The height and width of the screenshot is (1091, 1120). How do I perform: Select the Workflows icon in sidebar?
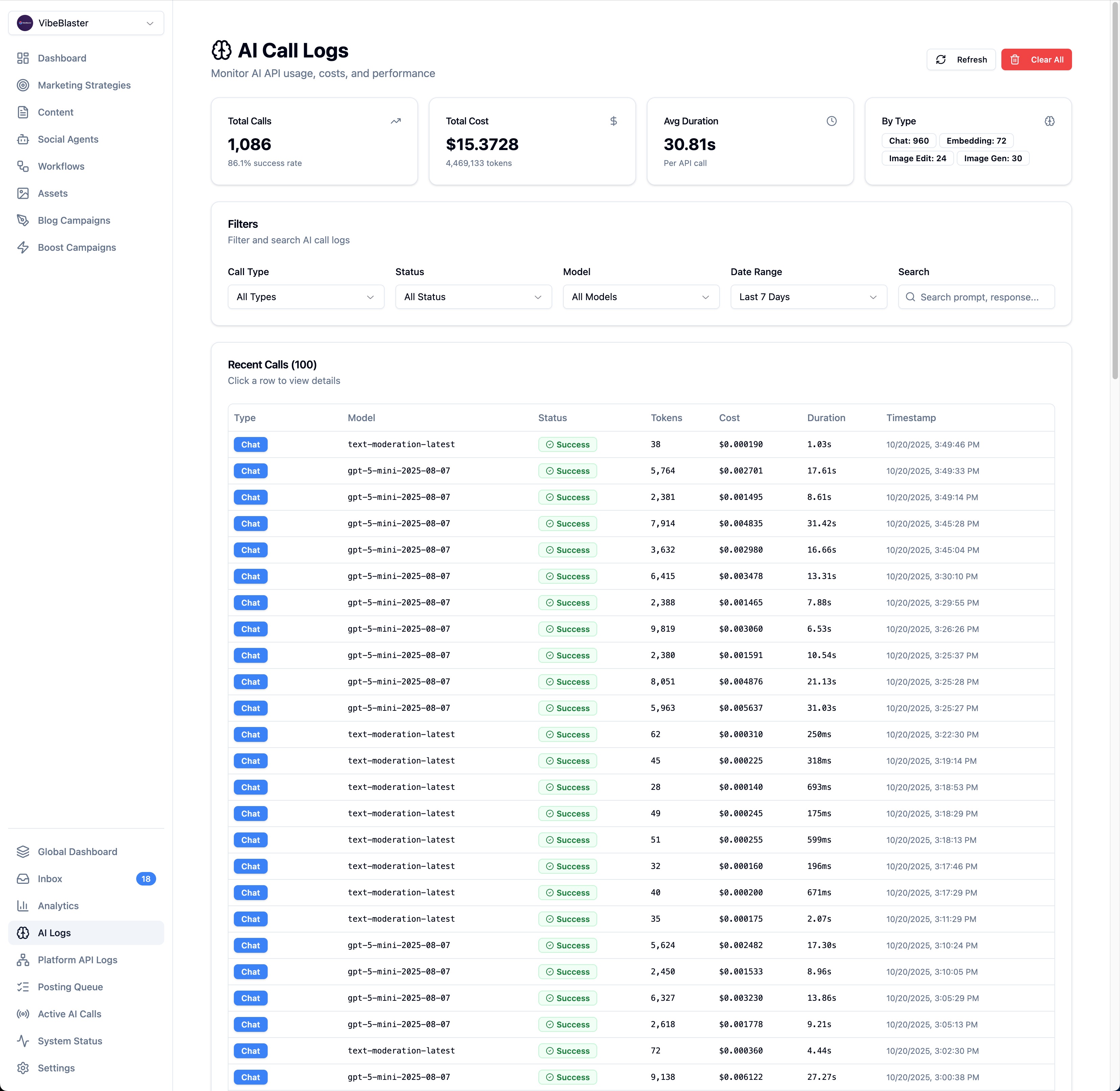[x=23, y=166]
